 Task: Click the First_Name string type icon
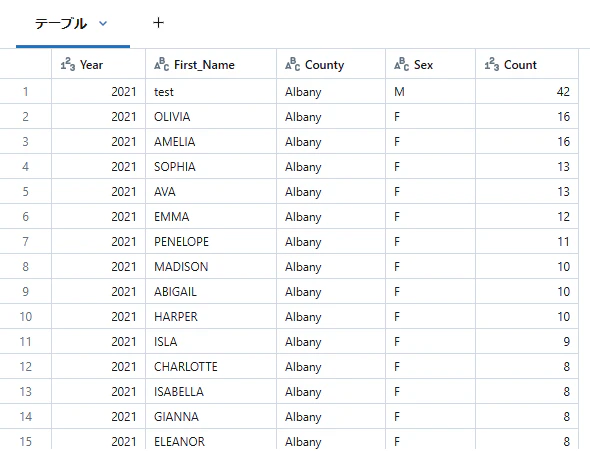point(161,65)
